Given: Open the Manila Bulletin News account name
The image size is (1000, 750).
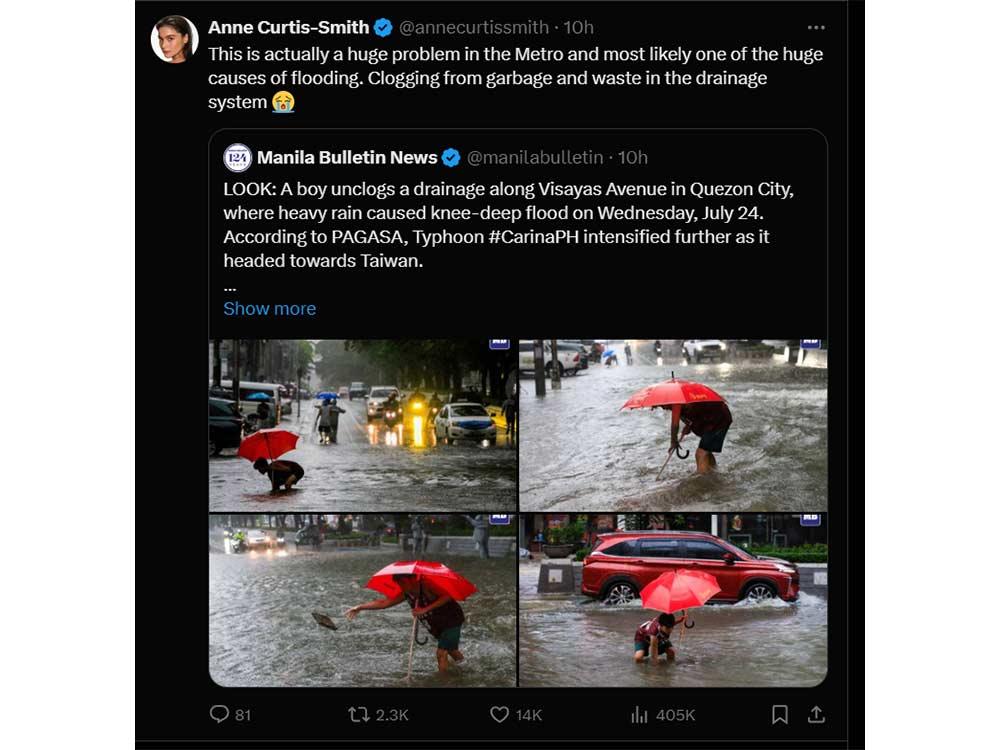Looking at the screenshot, I should click(x=347, y=157).
